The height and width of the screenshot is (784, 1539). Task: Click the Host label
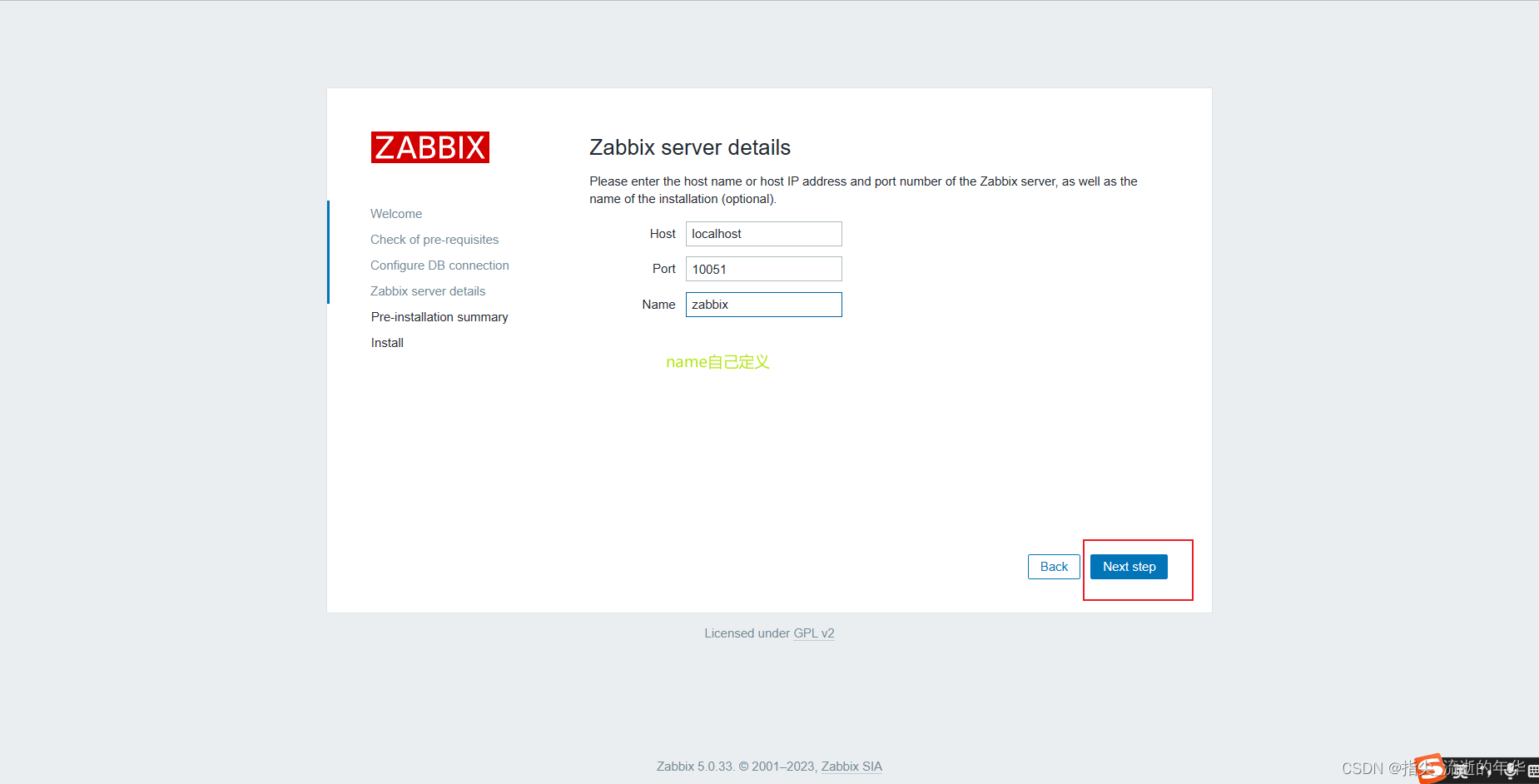663,234
